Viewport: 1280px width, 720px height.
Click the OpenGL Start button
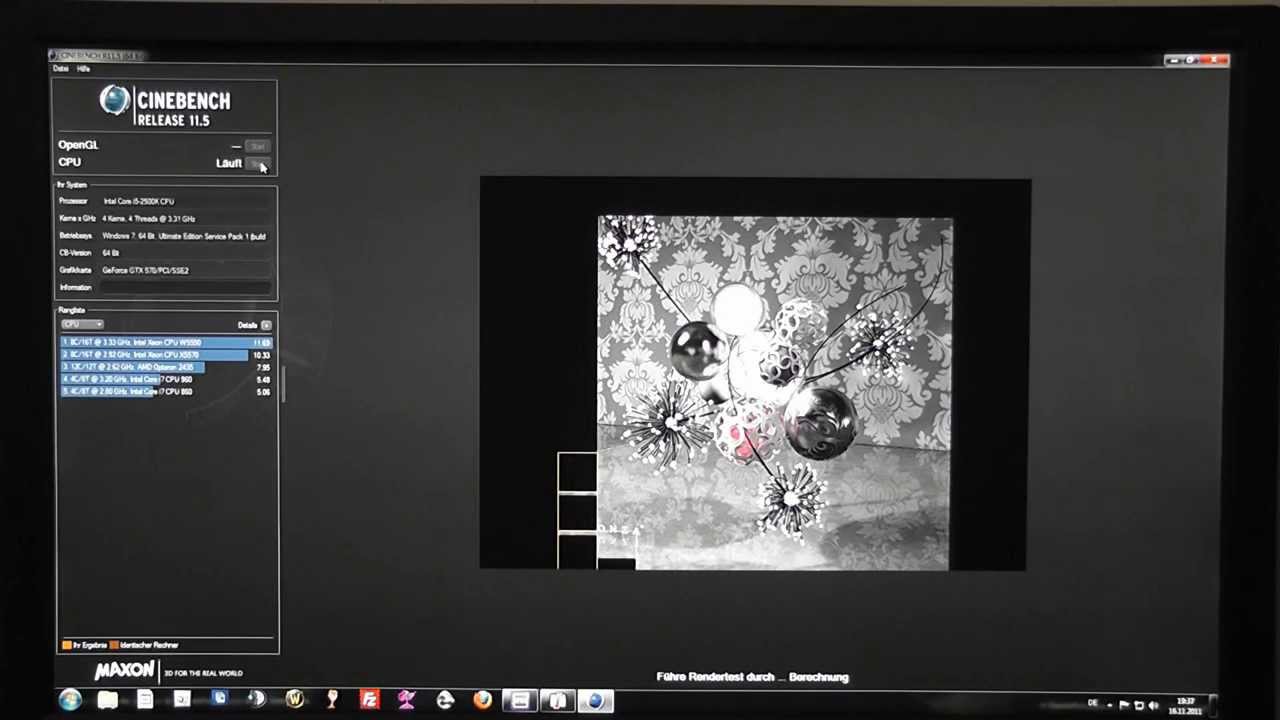coord(257,146)
